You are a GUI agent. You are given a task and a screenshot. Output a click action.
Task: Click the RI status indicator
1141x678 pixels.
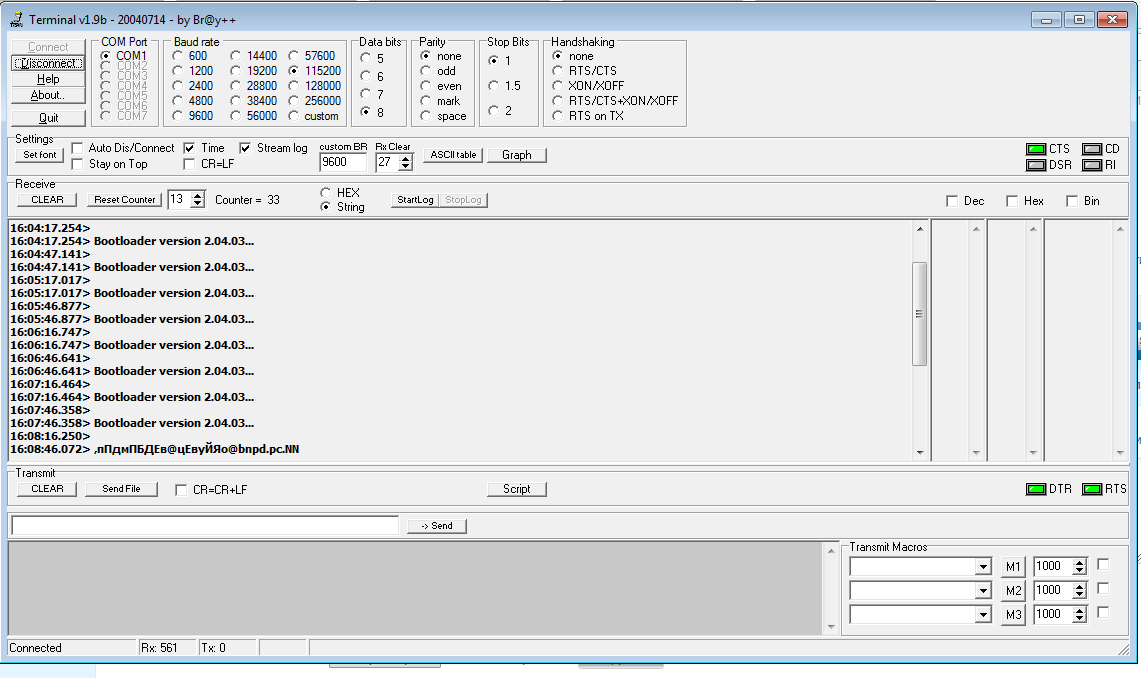pyautogui.click(x=1091, y=165)
